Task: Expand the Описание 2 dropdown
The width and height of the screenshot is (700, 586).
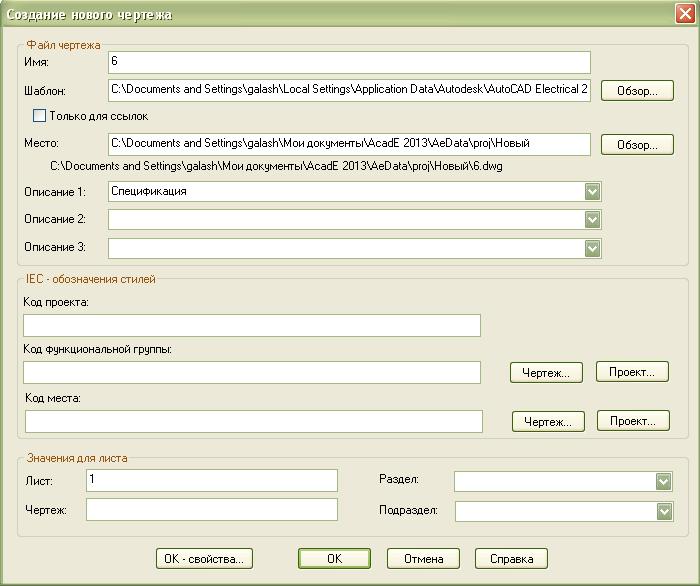Action: tap(592, 219)
